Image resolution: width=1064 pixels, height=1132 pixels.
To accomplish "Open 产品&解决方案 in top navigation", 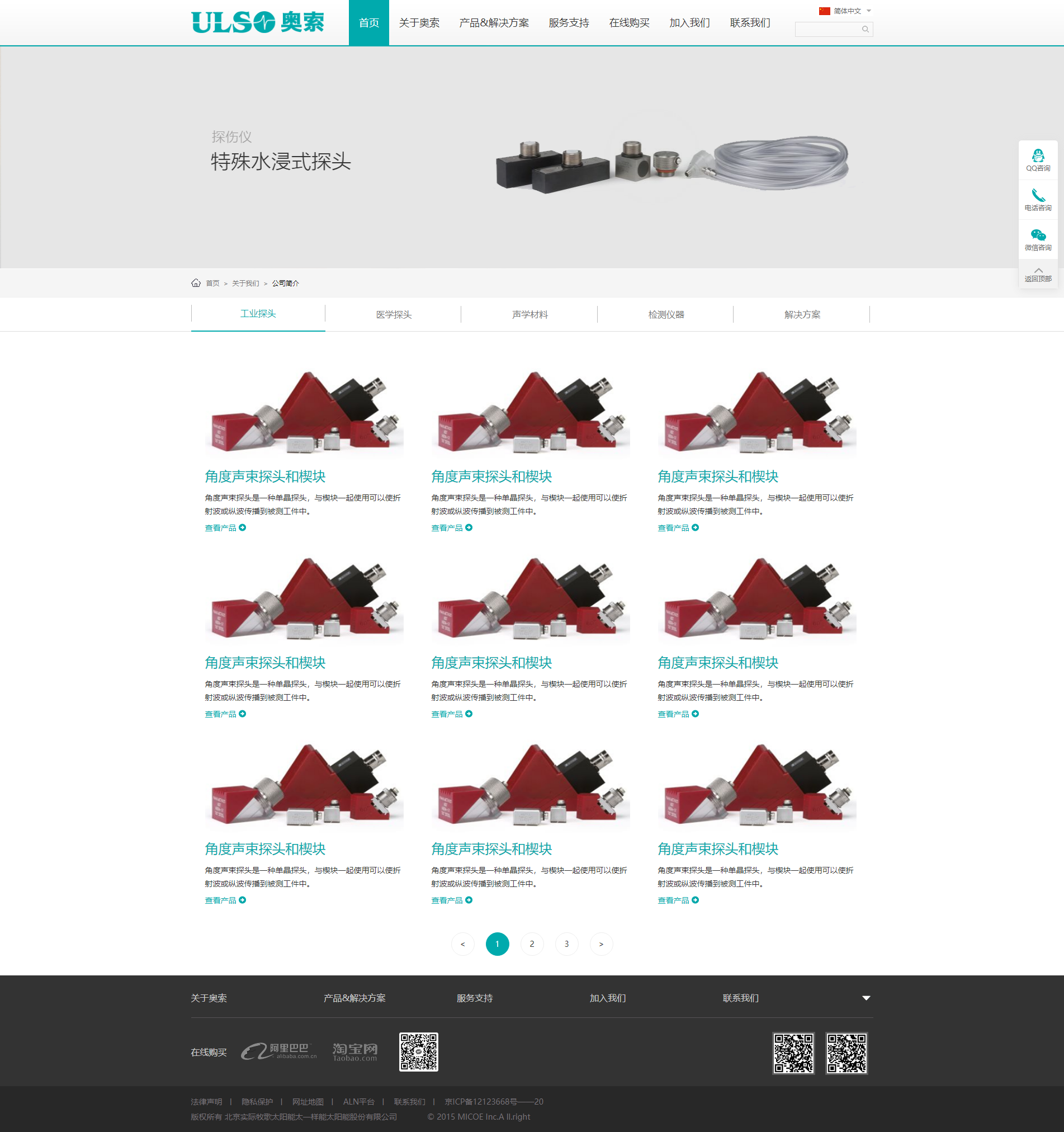I will [494, 23].
